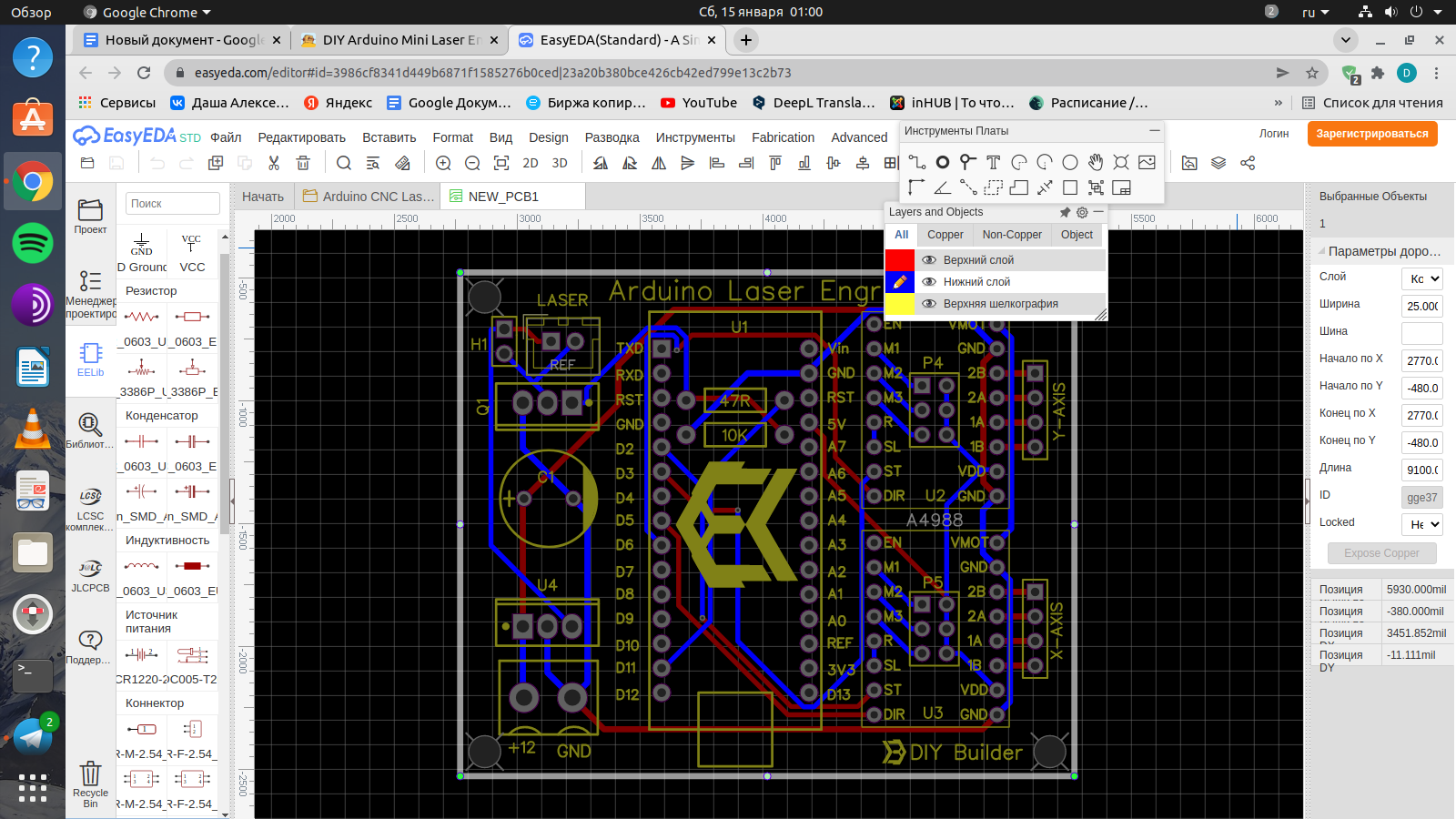The height and width of the screenshot is (819, 1456).
Task: Select the Protractor angle tool
Action: tap(943, 187)
